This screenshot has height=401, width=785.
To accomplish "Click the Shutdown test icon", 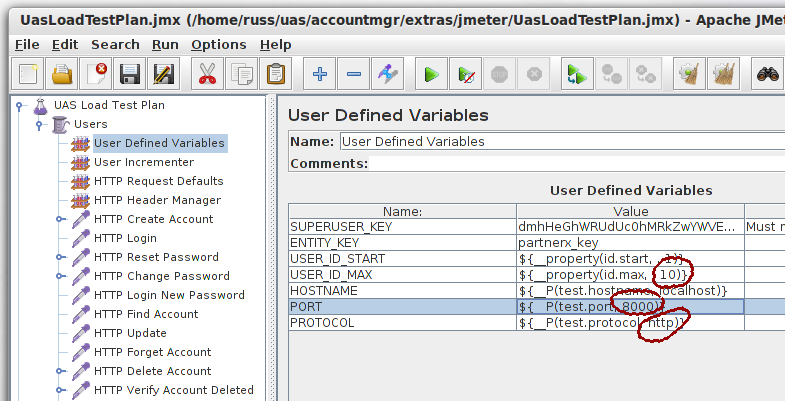I will click(x=534, y=74).
